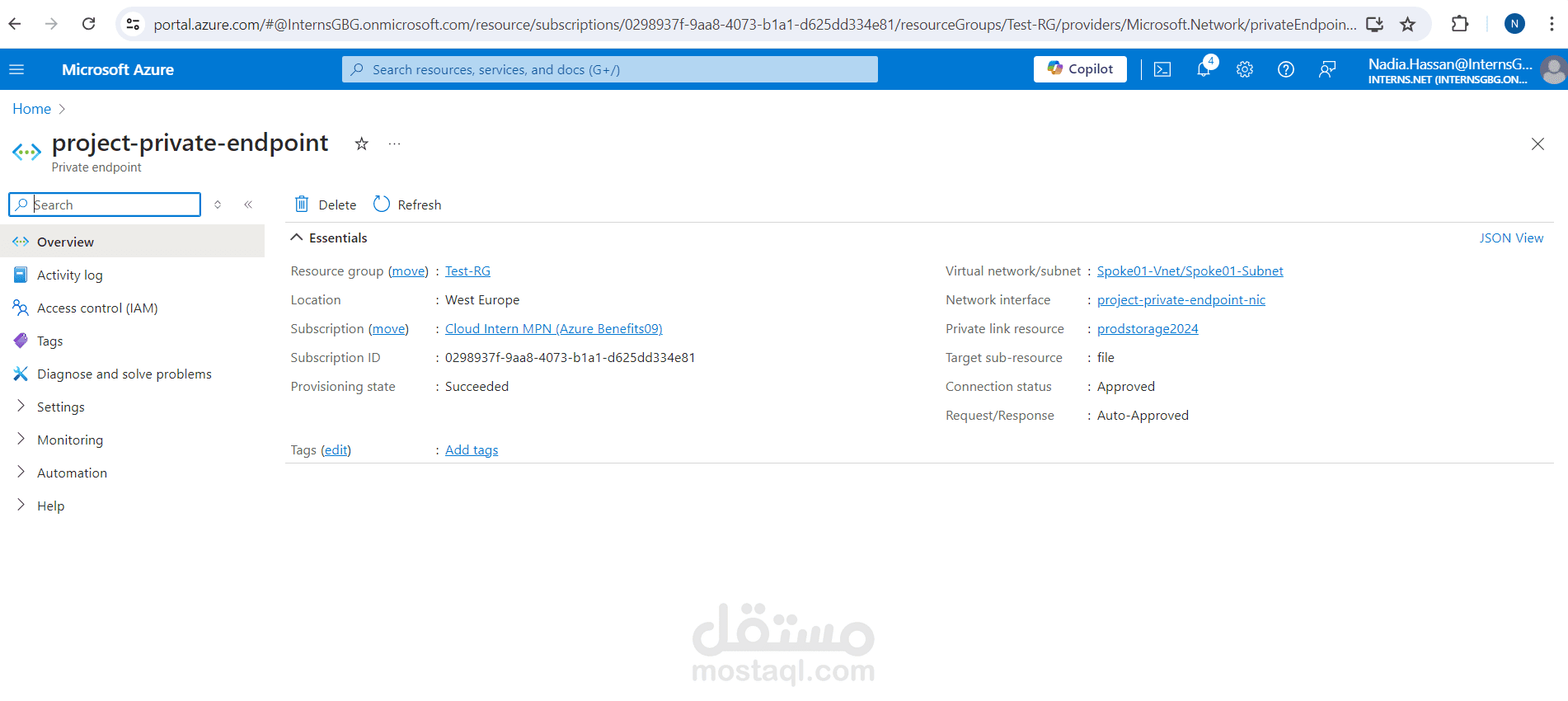The image size is (1568, 701).
Task: Click move link next to Subscription
Action: [388, 328]
